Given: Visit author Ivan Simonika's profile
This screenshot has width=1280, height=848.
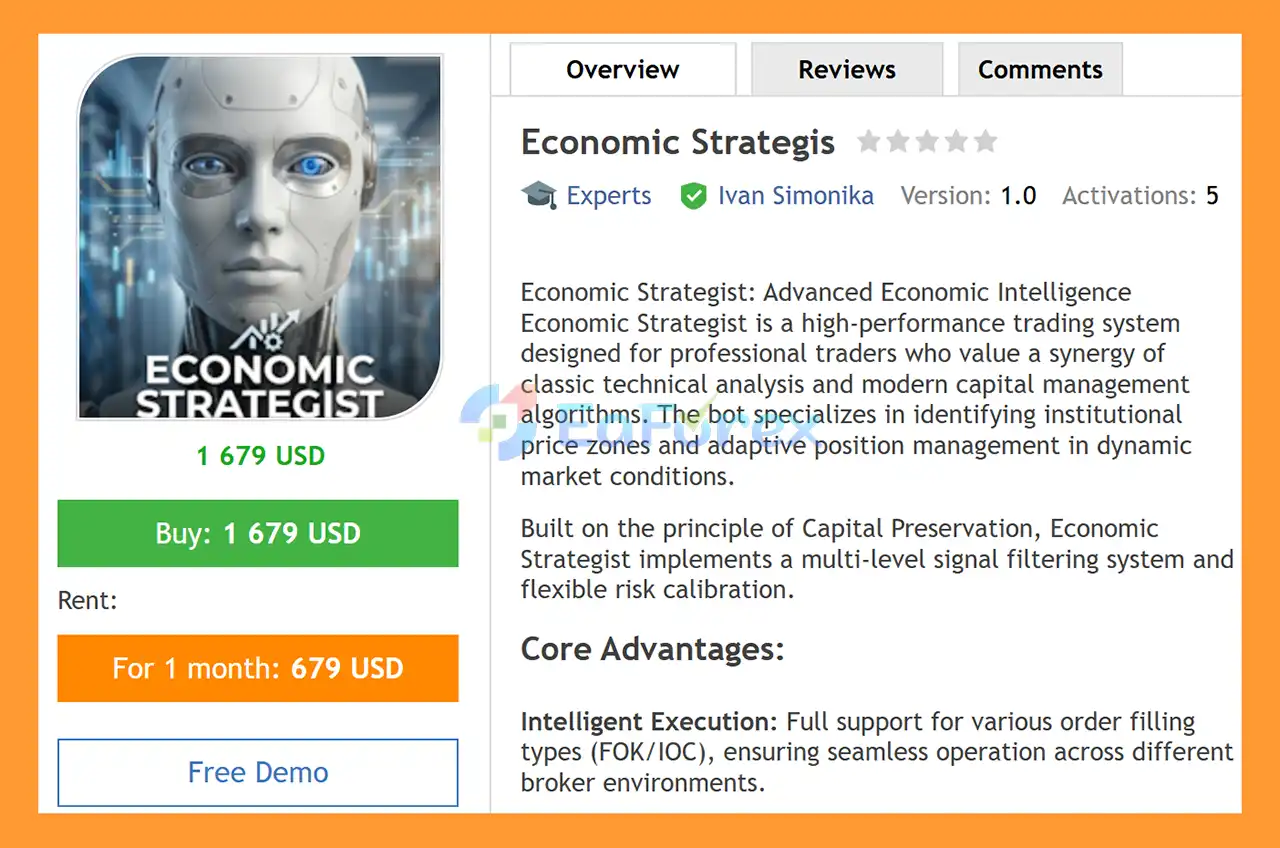Looking at the screenshot, I should [x=795, y=196].
